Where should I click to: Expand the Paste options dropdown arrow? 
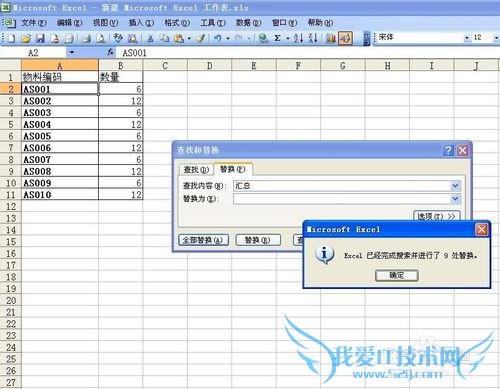click(x=189, y=39)
